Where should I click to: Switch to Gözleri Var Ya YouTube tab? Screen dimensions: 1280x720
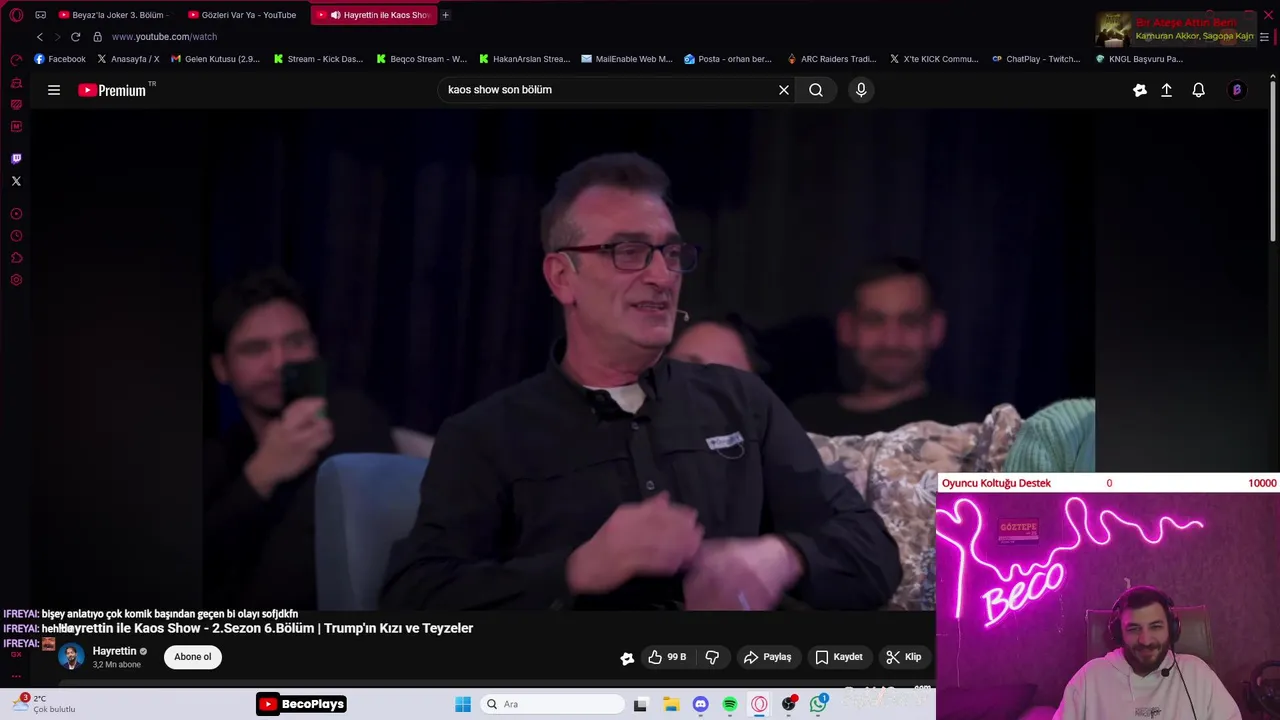tap(244, 15)
